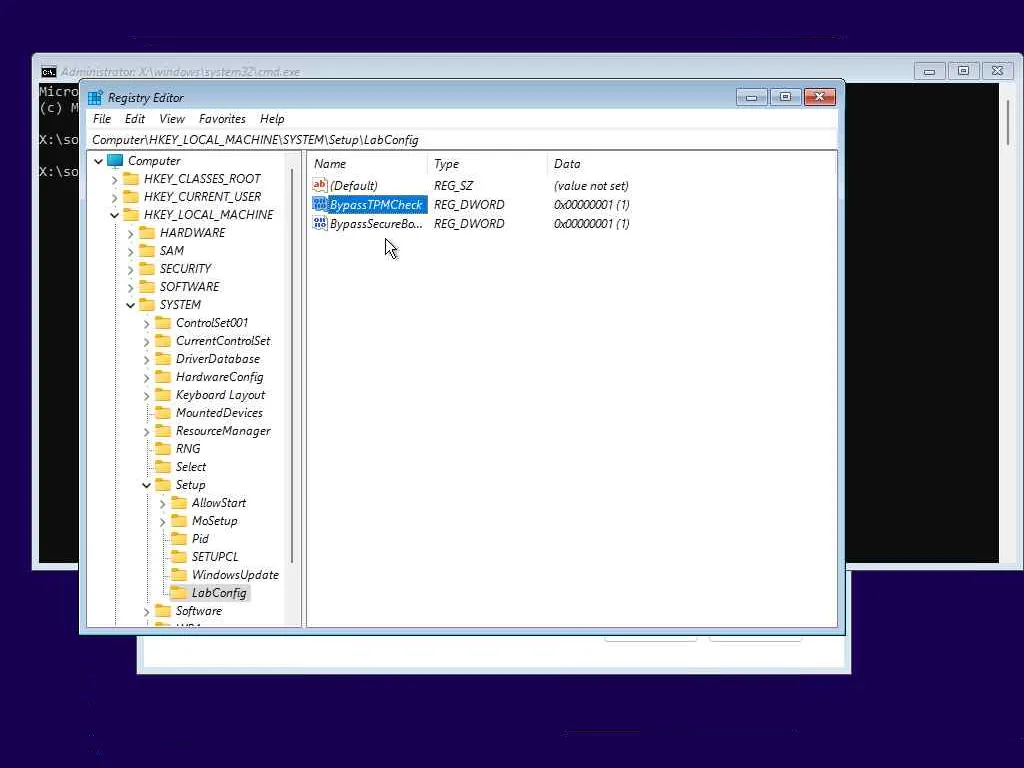
Task: Collapse the Computer root node
Action: (99, 161)
